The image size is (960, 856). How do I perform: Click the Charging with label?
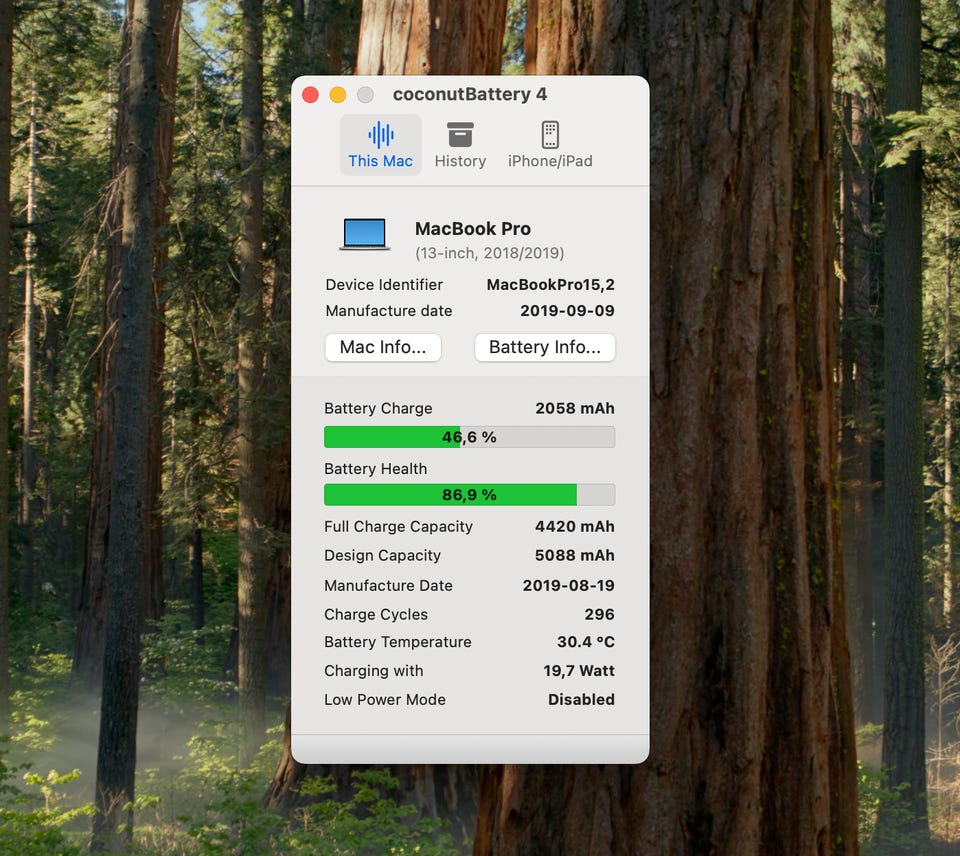373,671
